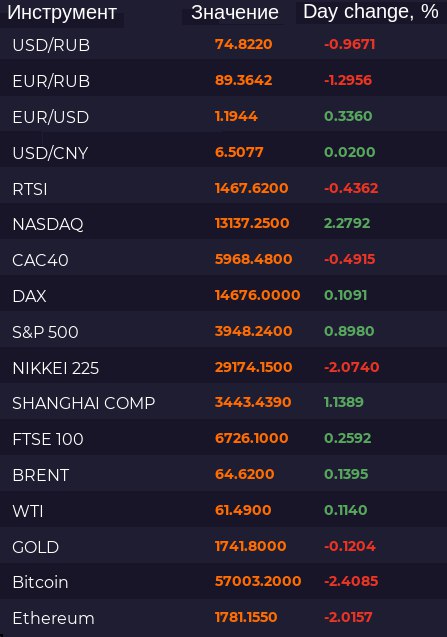Click the Bitcoin value 57003.2000
Viewport: 447px width, 637px height.
(258, 581)
